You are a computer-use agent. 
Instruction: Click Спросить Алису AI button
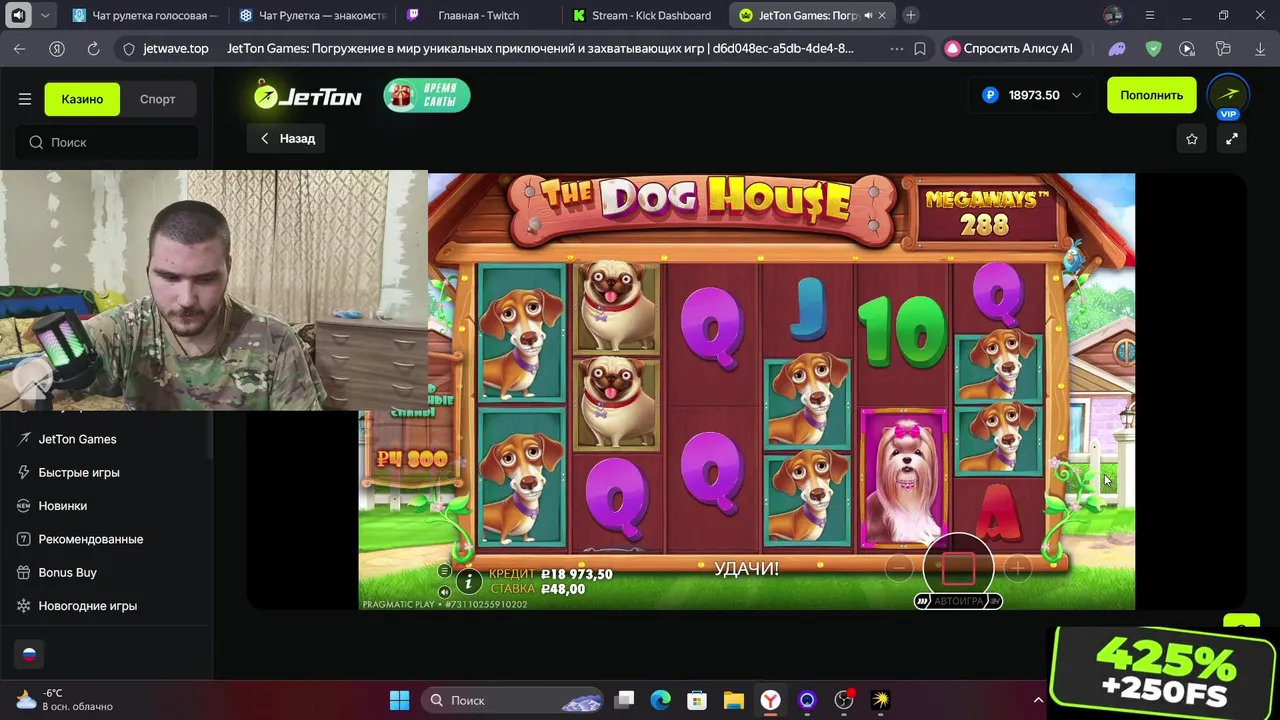coord(1009,48)
